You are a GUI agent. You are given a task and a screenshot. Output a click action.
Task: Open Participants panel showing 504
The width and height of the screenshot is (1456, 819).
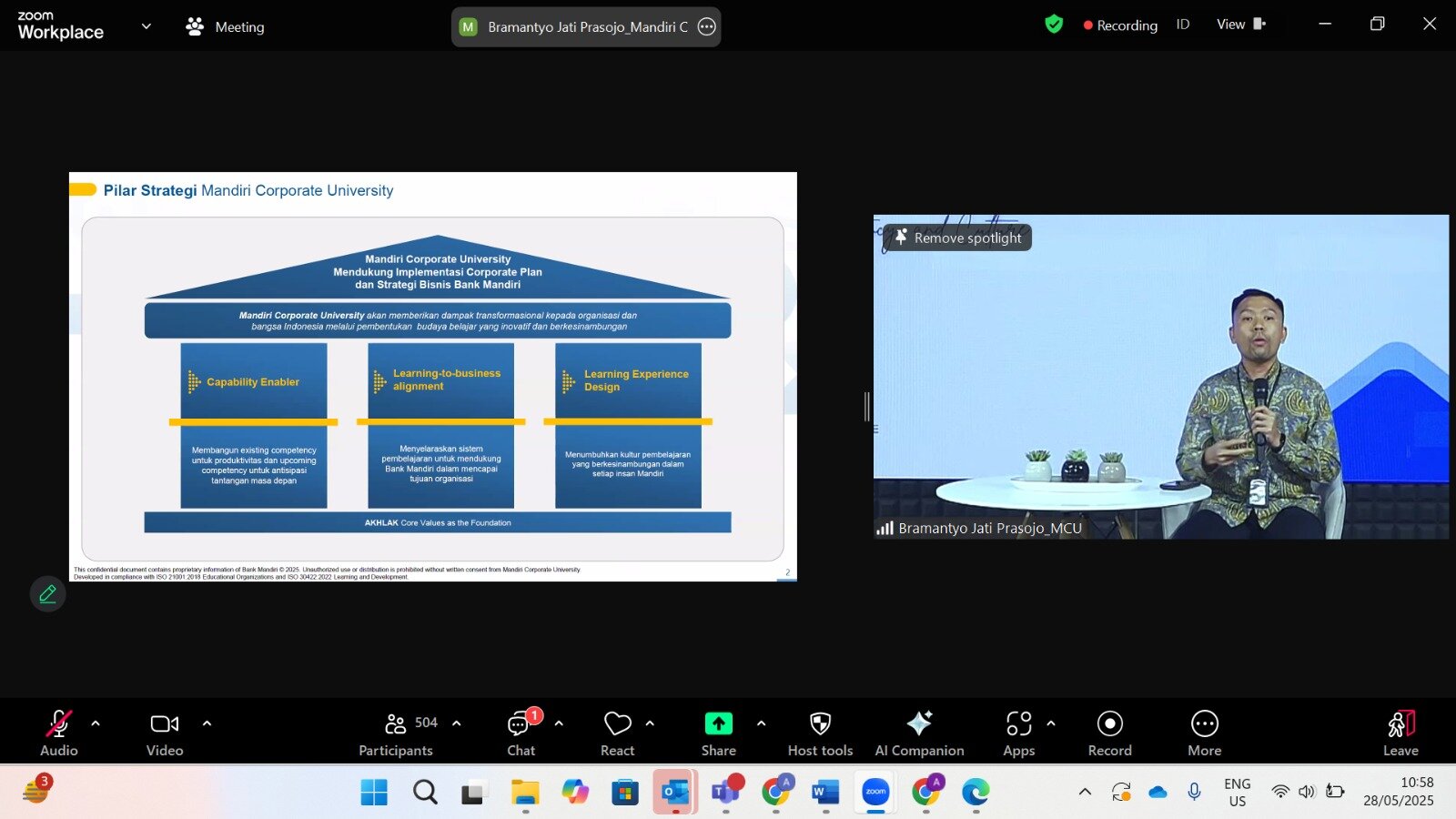click(398, 733)
